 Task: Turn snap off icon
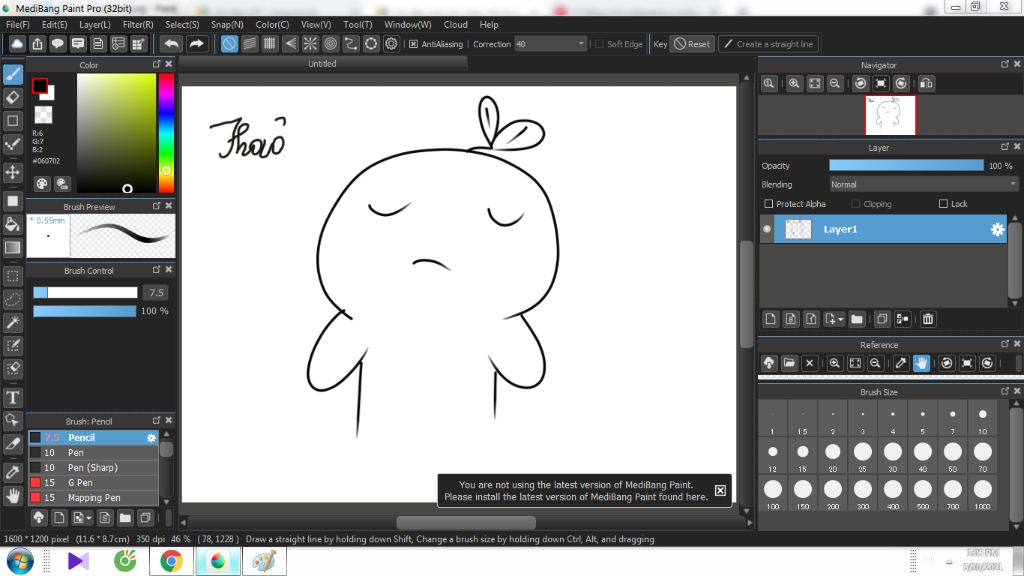click(x=229, y=44)
